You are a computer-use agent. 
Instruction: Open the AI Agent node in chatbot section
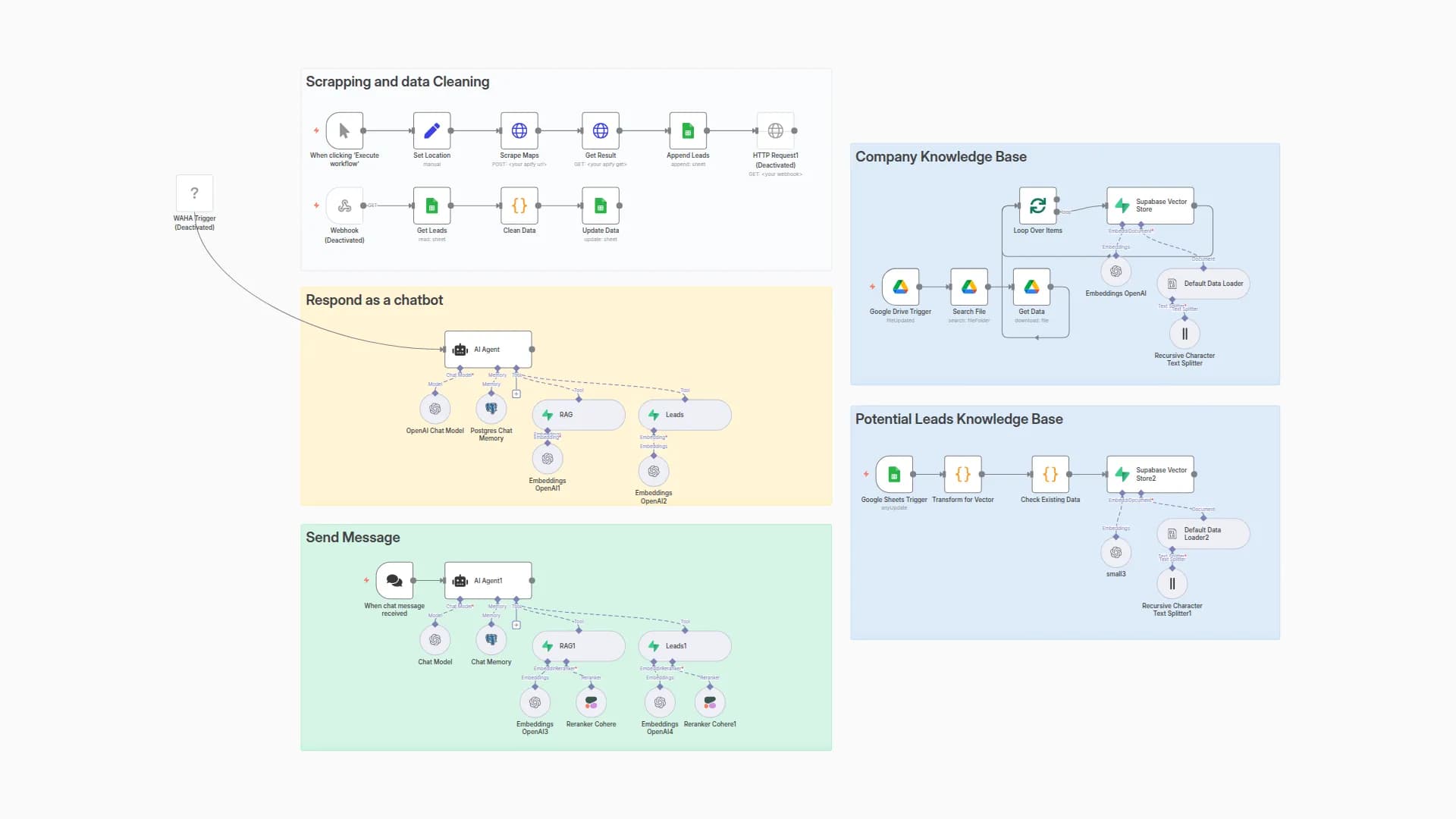pyautogui.click(x=488, y=350)
